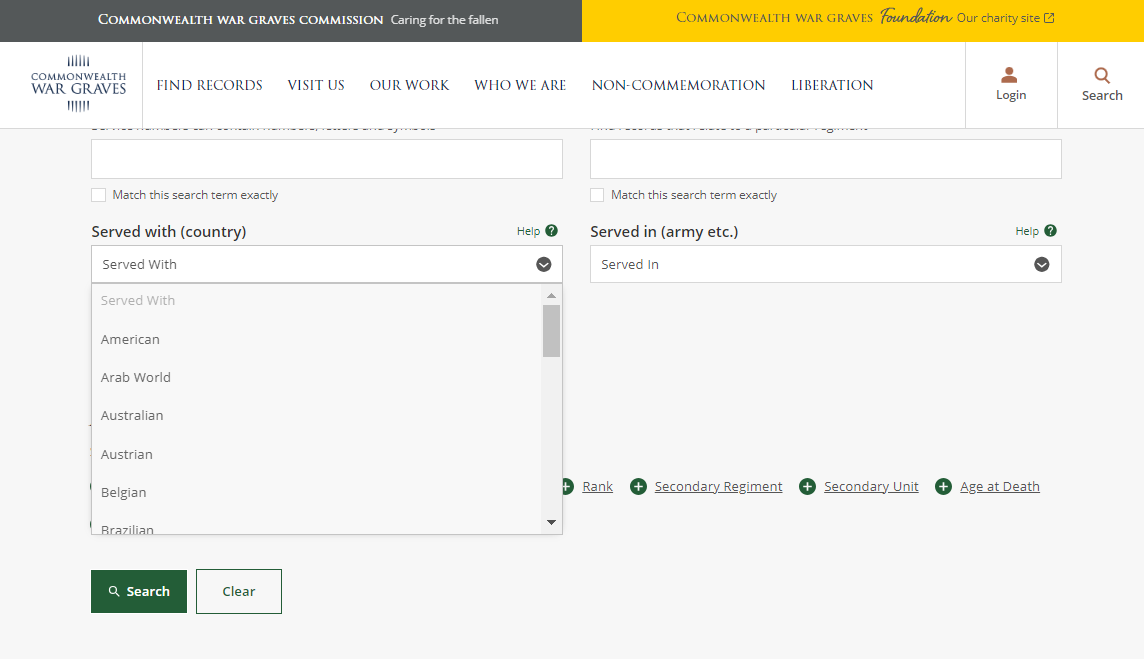Open the Non-Commemoration menu item
The height and width of the screenshot is (659, 1144).
coord(678,85)
